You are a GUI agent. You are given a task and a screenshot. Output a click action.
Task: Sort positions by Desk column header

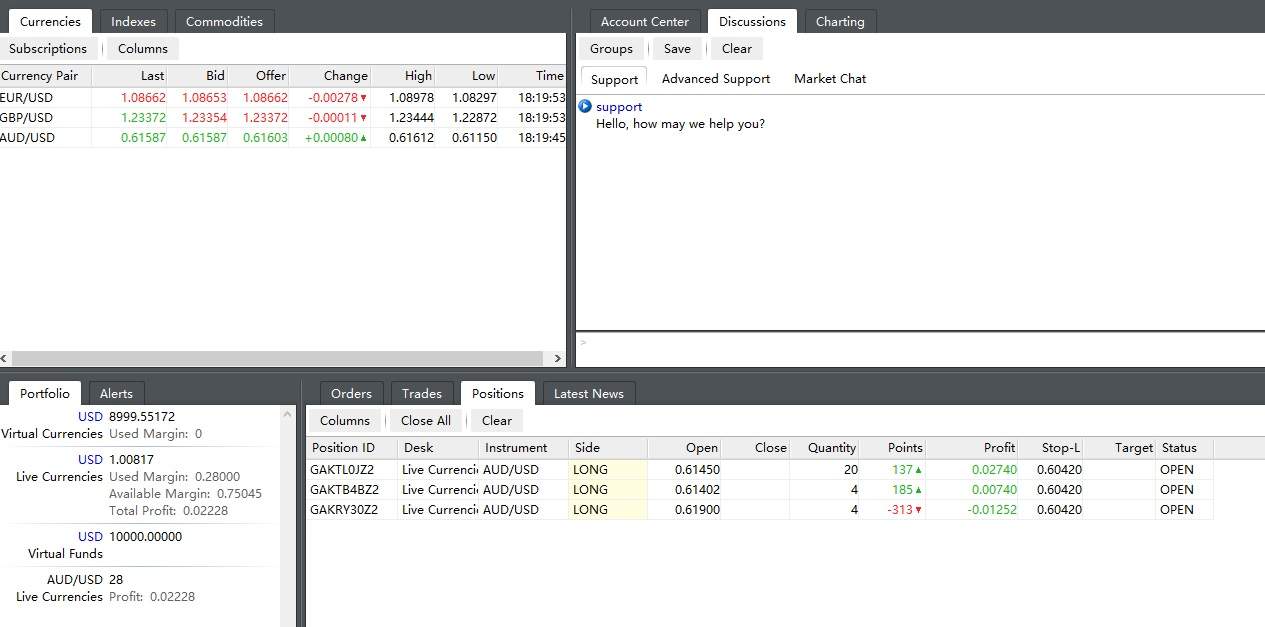pyautogui.click(x=438, y=447)
